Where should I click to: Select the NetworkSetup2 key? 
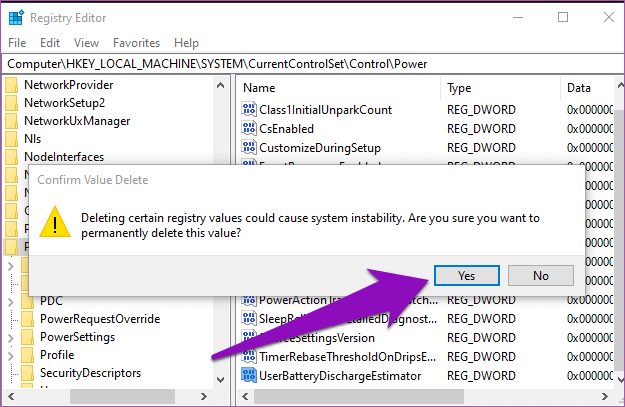point(65,103)
